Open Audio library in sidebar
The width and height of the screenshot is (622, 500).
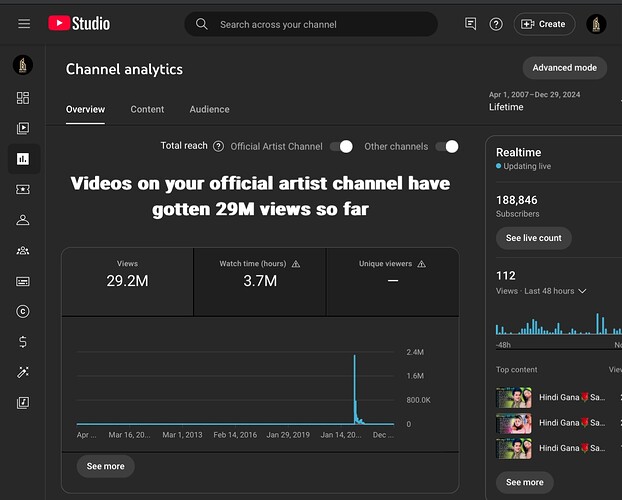pyautogui.click(x=23, y=403)
